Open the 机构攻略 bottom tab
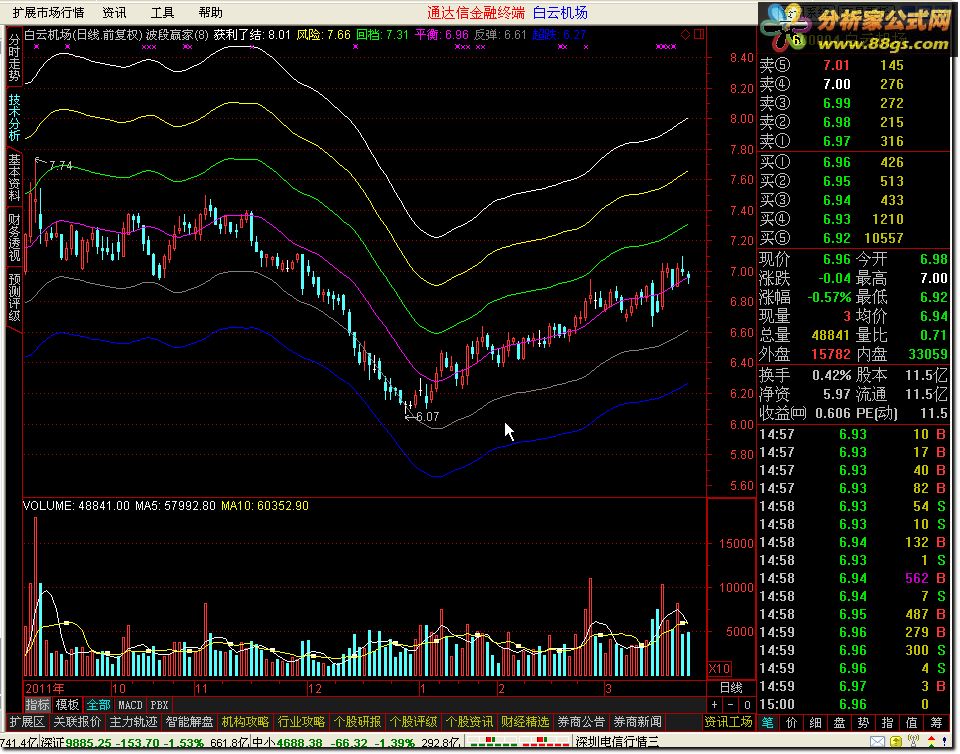Viewport: 960px width, 754px height. click(245, 722)
